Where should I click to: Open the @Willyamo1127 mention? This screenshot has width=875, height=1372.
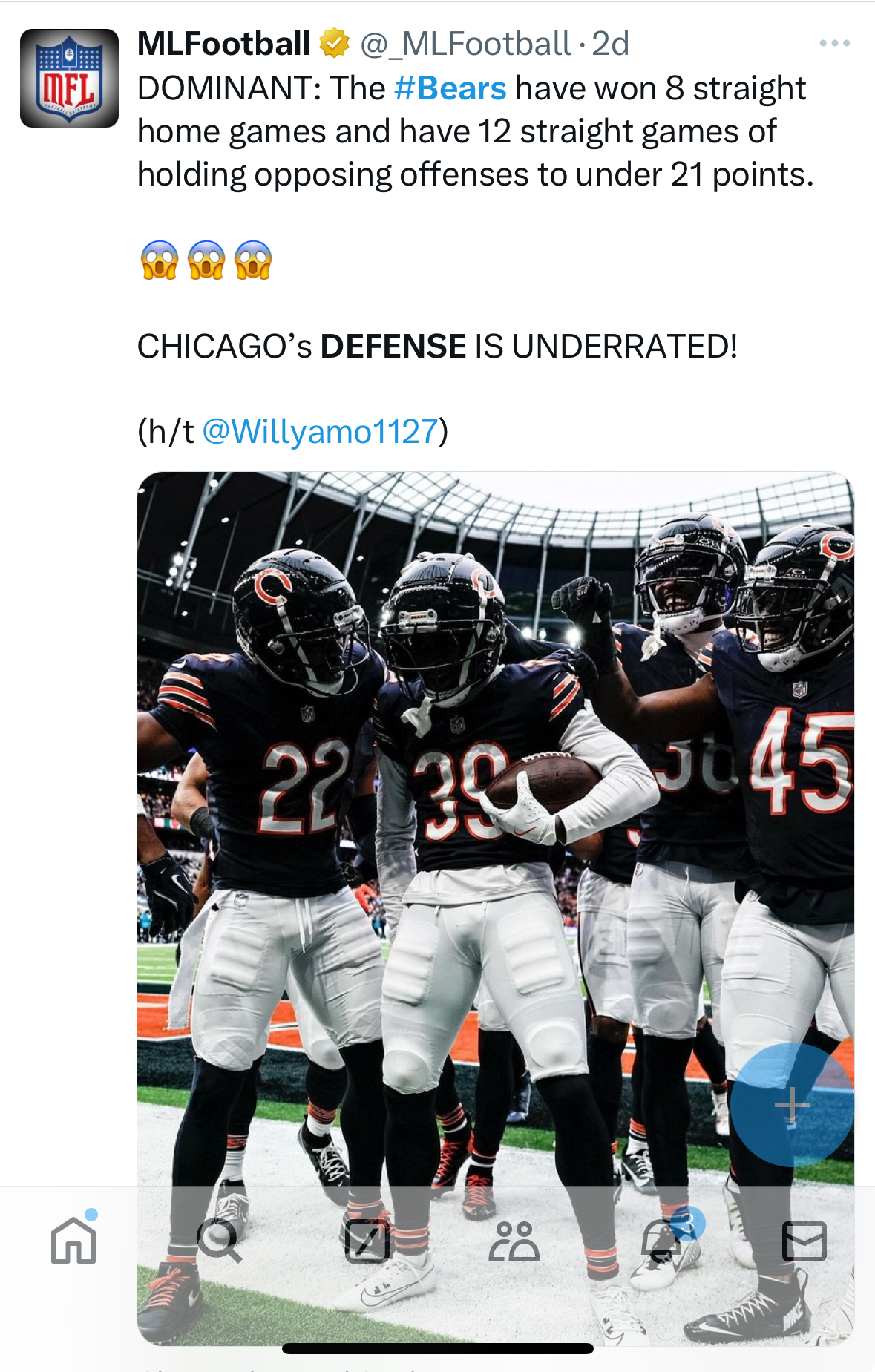coord(319,431)
